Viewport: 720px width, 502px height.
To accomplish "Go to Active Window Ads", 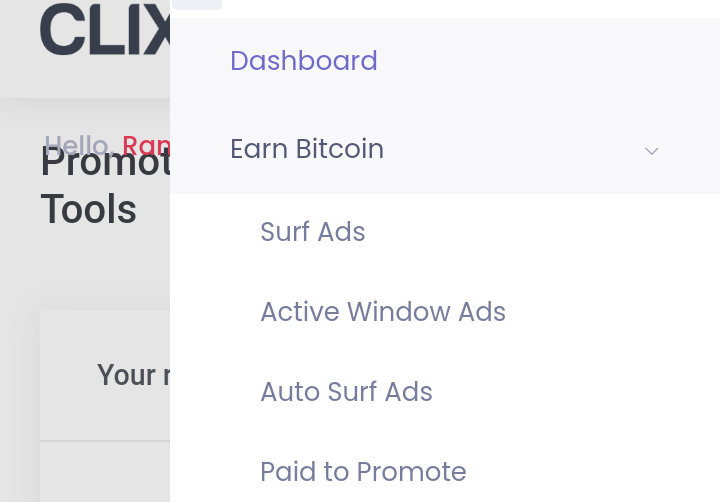I will [383, 312].
